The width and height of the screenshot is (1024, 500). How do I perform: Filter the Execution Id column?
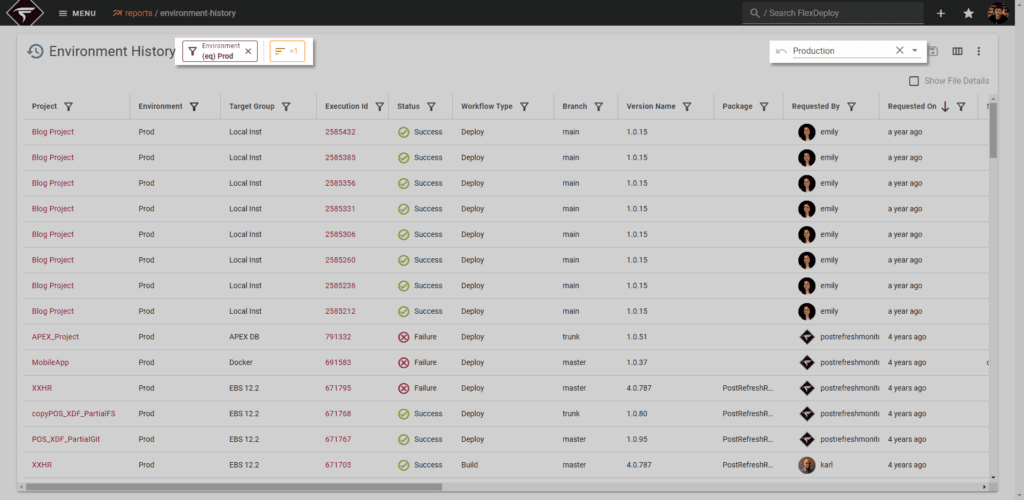[379, 106]
